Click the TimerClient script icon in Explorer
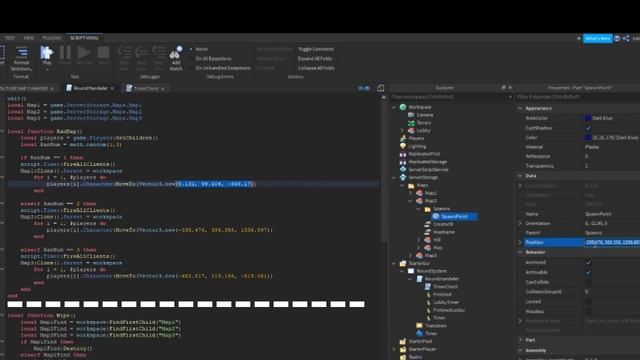The height and width of the screenshot is (360, 640). tap(427, 287)
